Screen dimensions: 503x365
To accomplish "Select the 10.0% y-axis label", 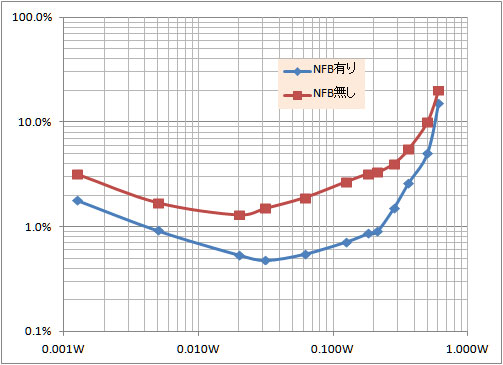I will [x=35, y=122].
